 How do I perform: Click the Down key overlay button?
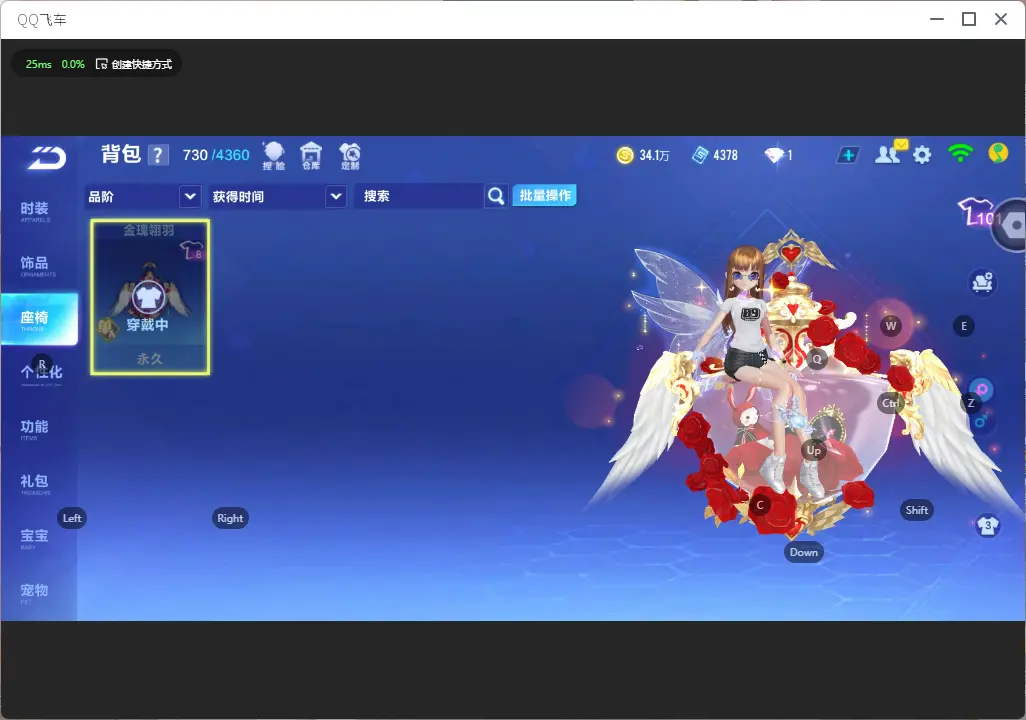pos(804,552)
